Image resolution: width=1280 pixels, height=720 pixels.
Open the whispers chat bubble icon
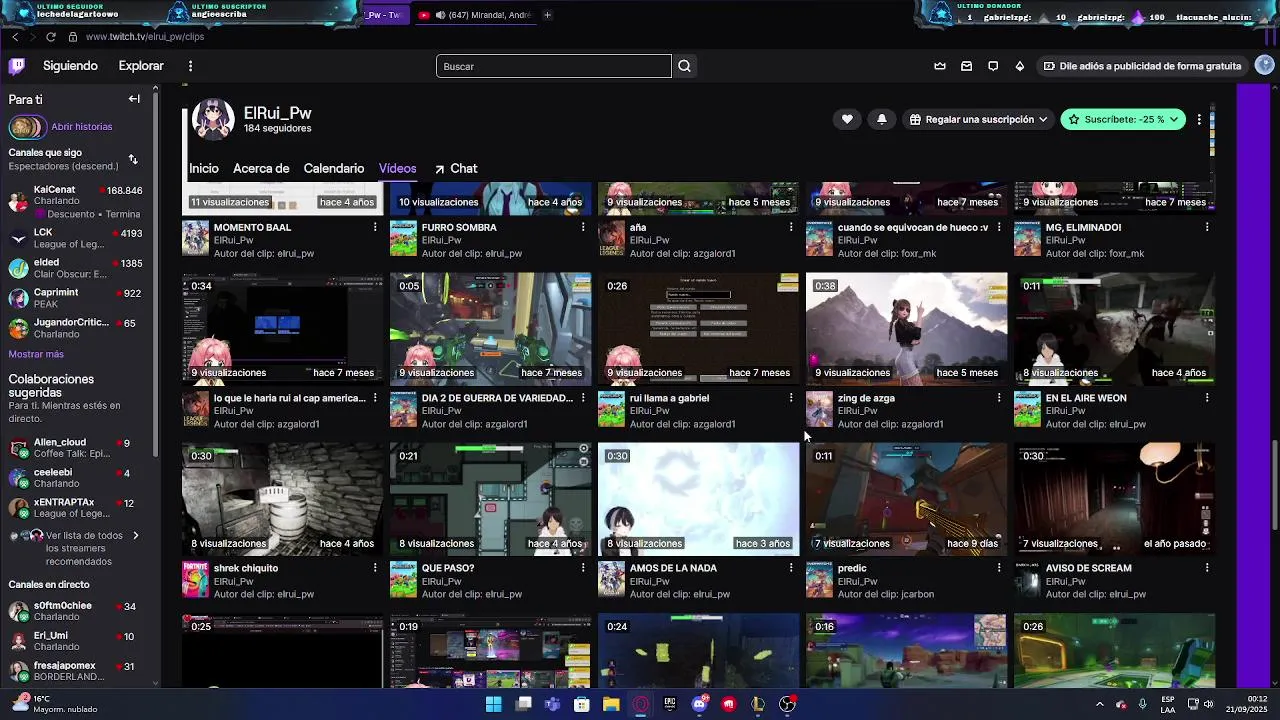pyautogui.click(x=993, y=66)
